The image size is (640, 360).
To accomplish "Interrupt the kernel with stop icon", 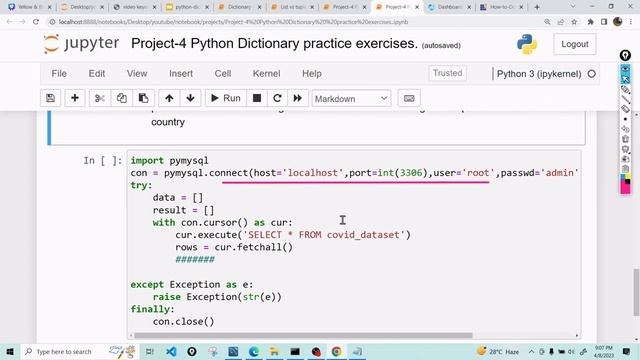I will 257,98.
